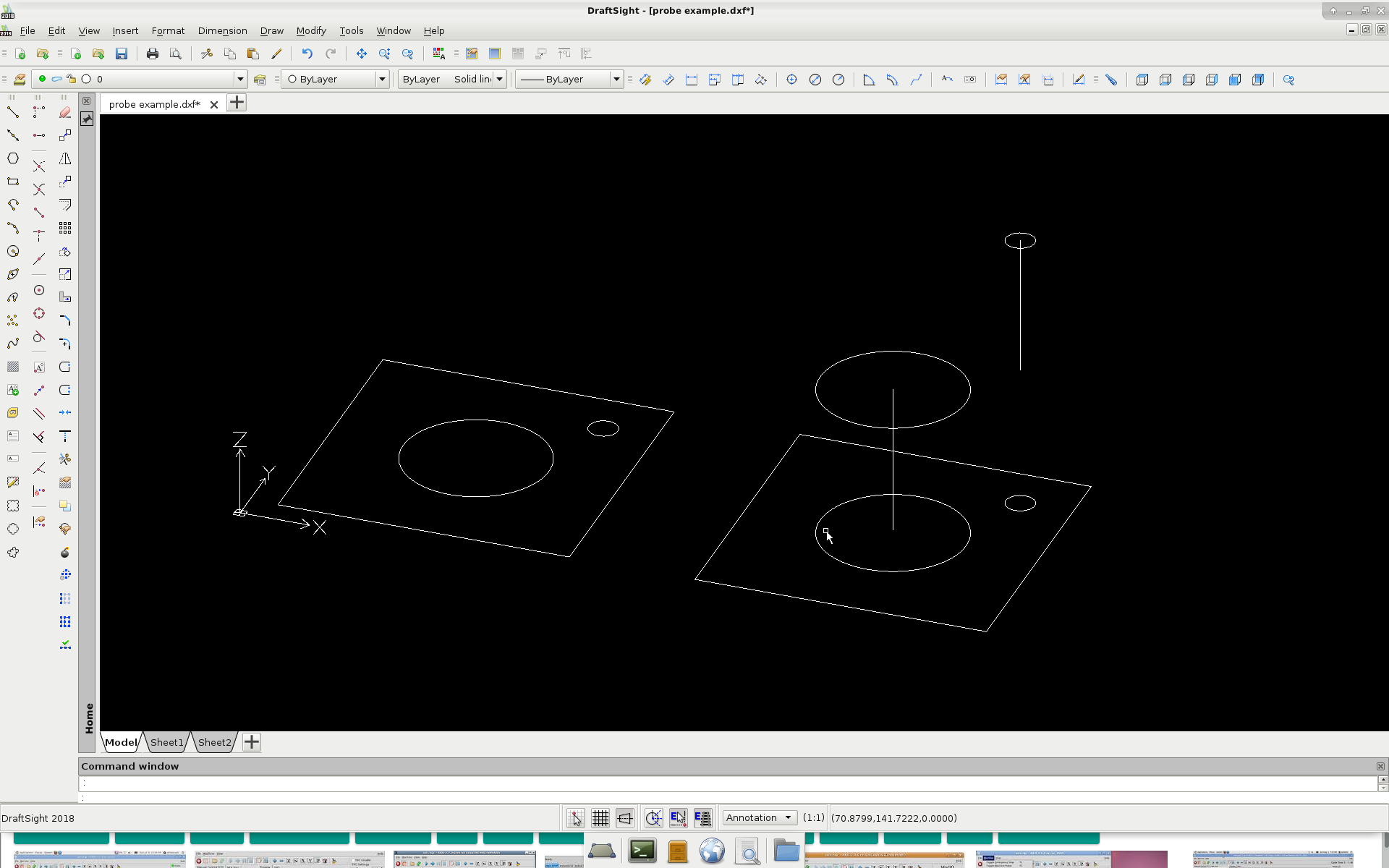Select the Circle tool
This screenshot has height=868, width=1389.
[13, 251]
